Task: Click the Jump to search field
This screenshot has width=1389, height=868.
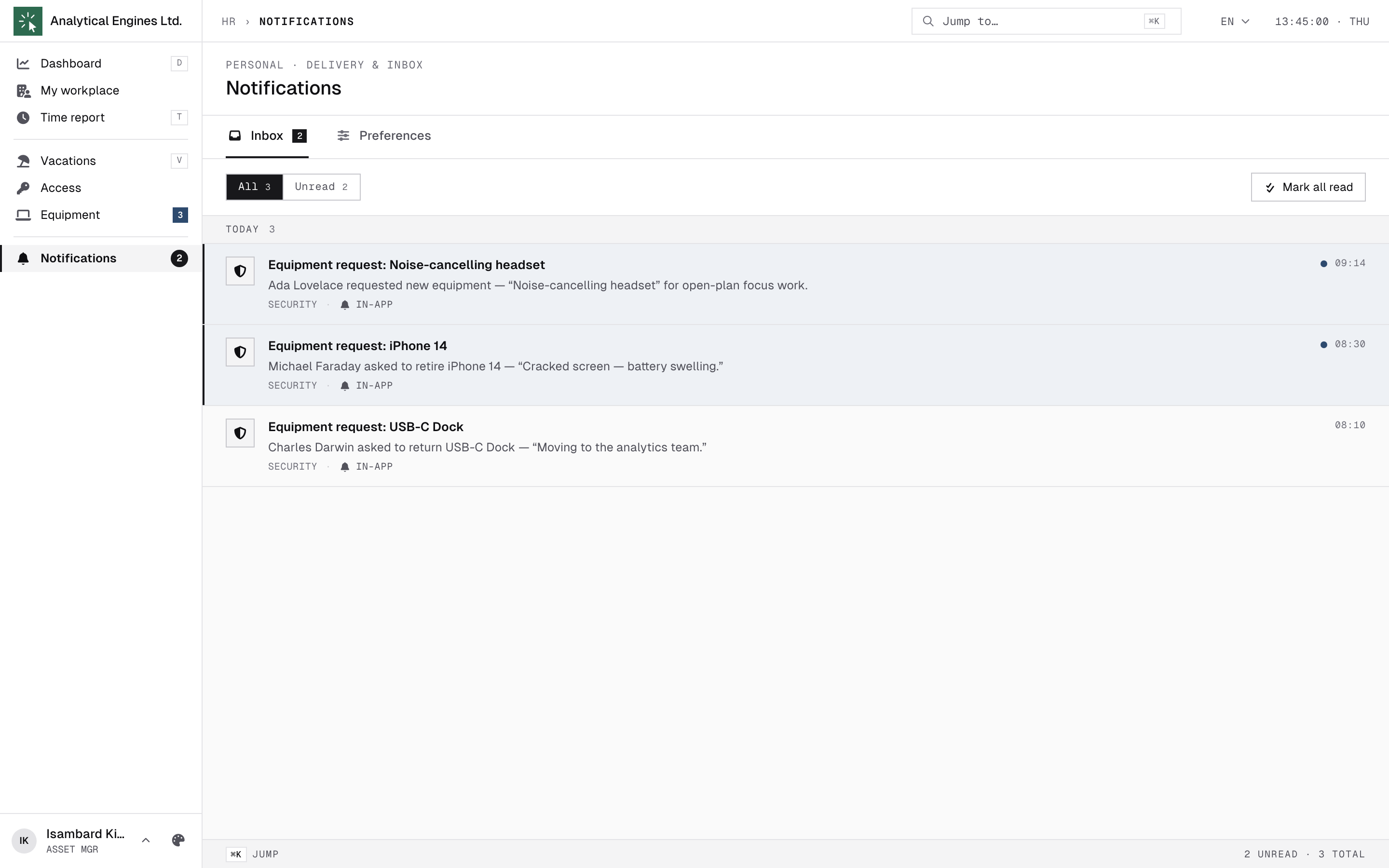Action: (1046, 21)
